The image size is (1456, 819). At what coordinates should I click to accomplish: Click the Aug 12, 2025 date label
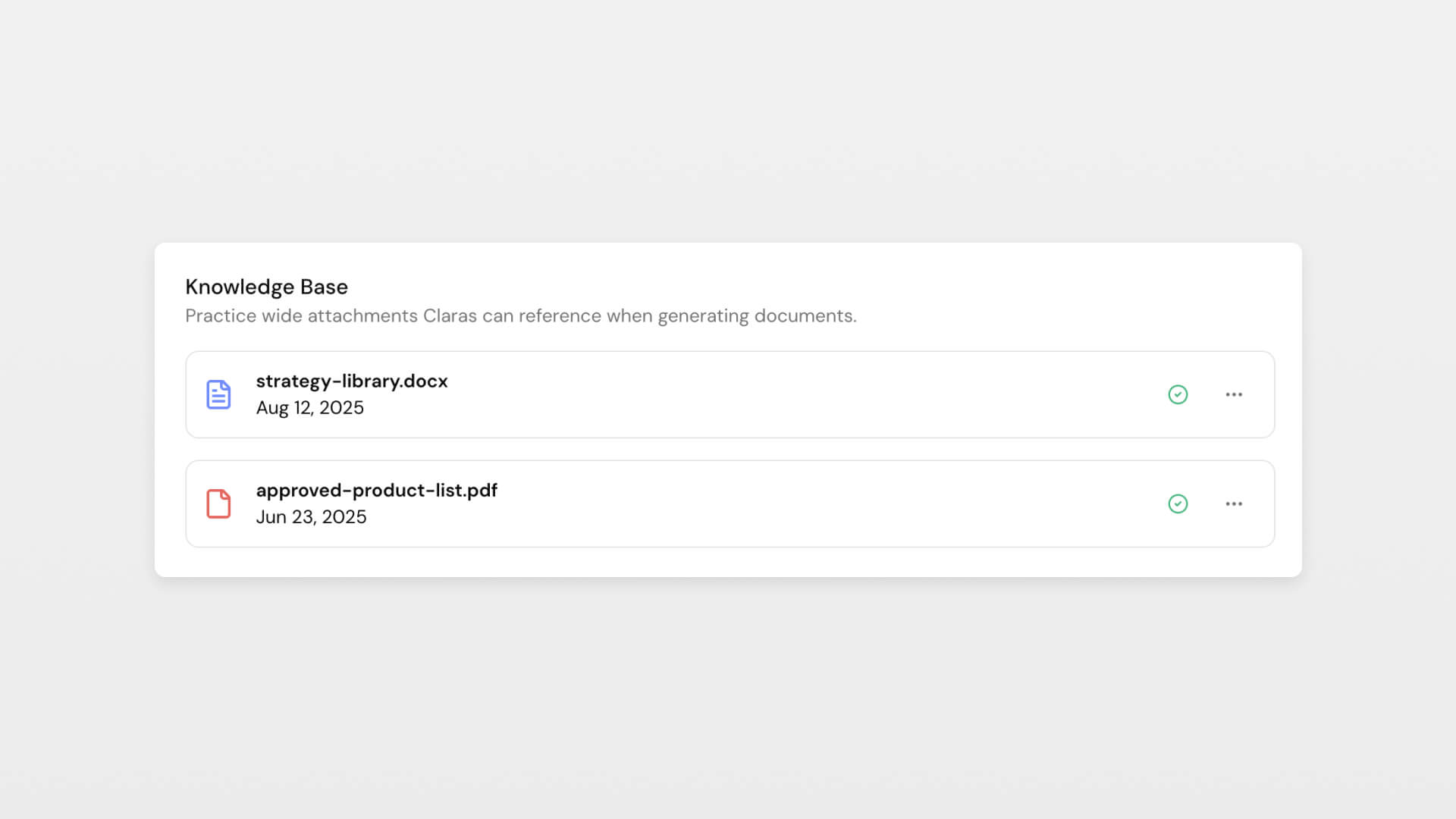pyautogui.click(x=310, y=407)
